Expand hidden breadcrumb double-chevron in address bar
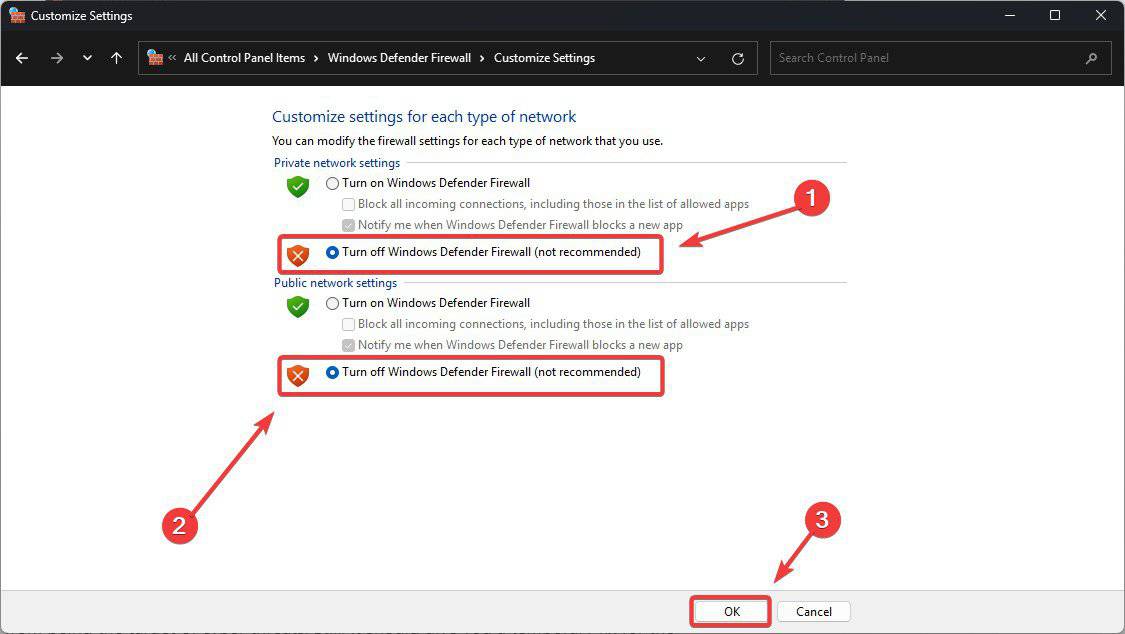Screen dimensions: 1125x634 [172, 58]
